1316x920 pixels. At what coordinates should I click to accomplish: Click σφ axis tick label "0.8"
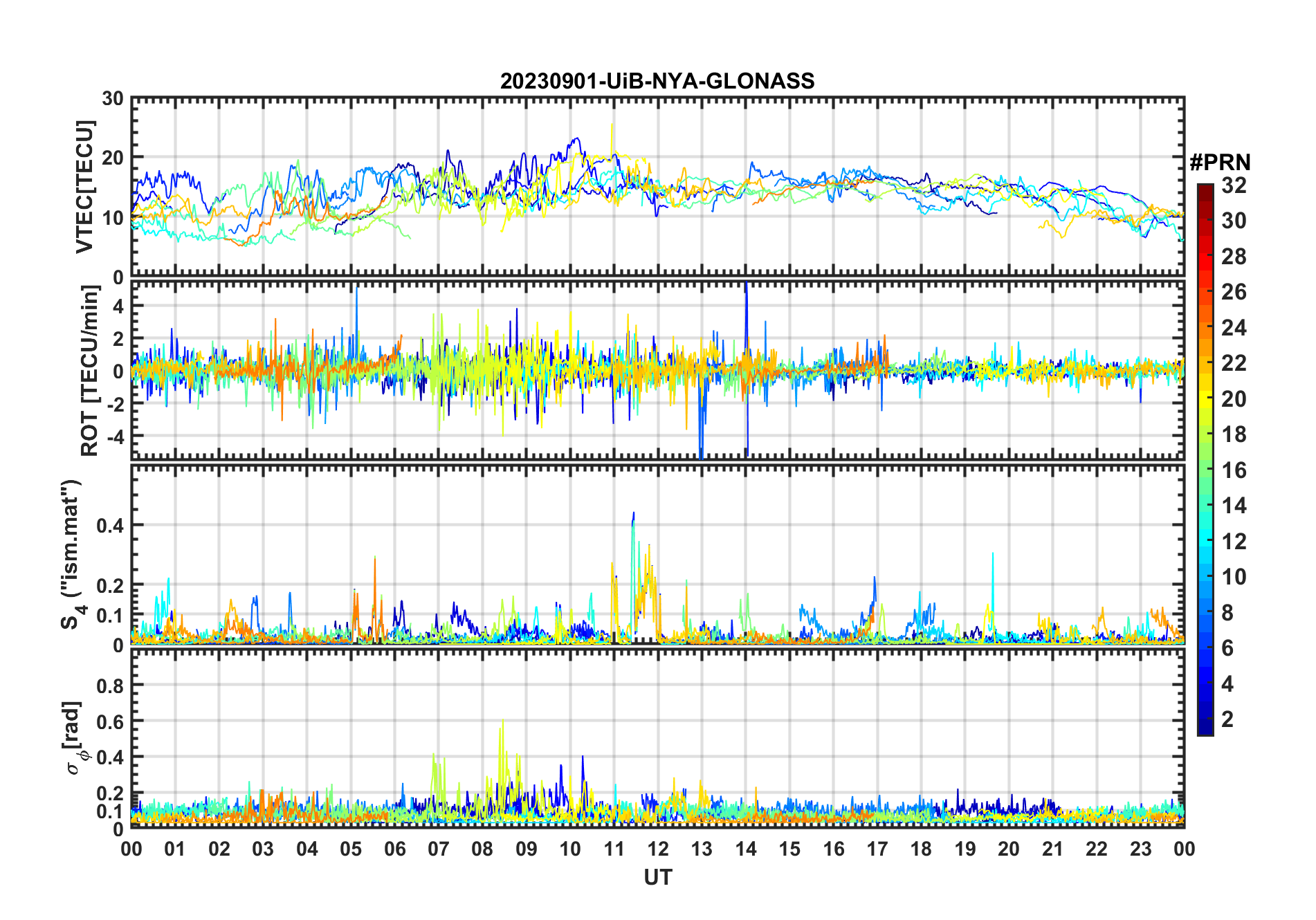110,686
